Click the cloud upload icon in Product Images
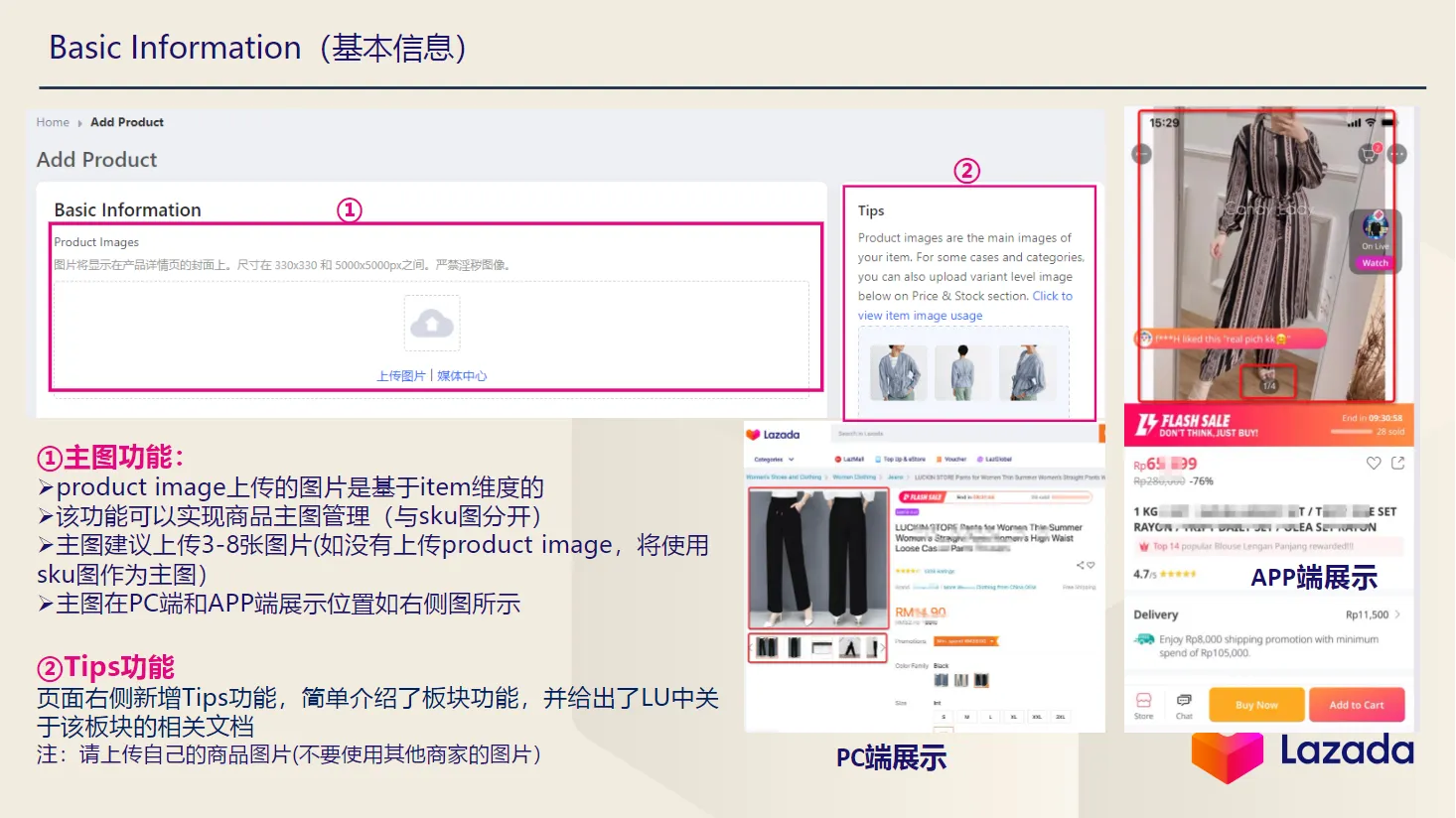1456x818 pixels. [x=431, y=322]
